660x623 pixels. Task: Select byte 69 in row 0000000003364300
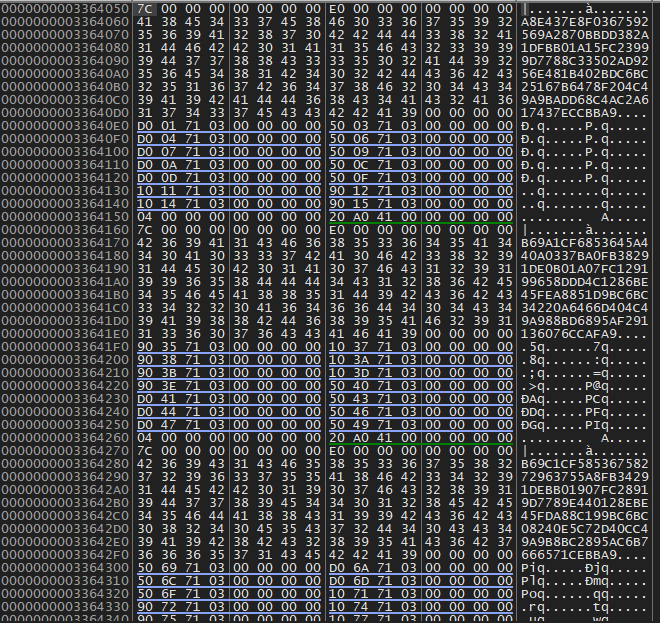(x=169, y=568)
